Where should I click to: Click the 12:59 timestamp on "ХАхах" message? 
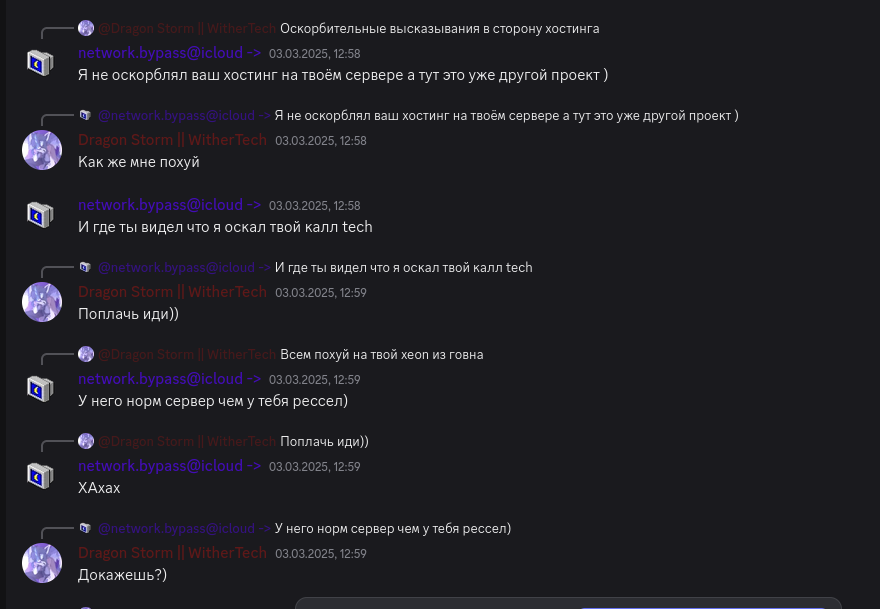coord(314,467)
